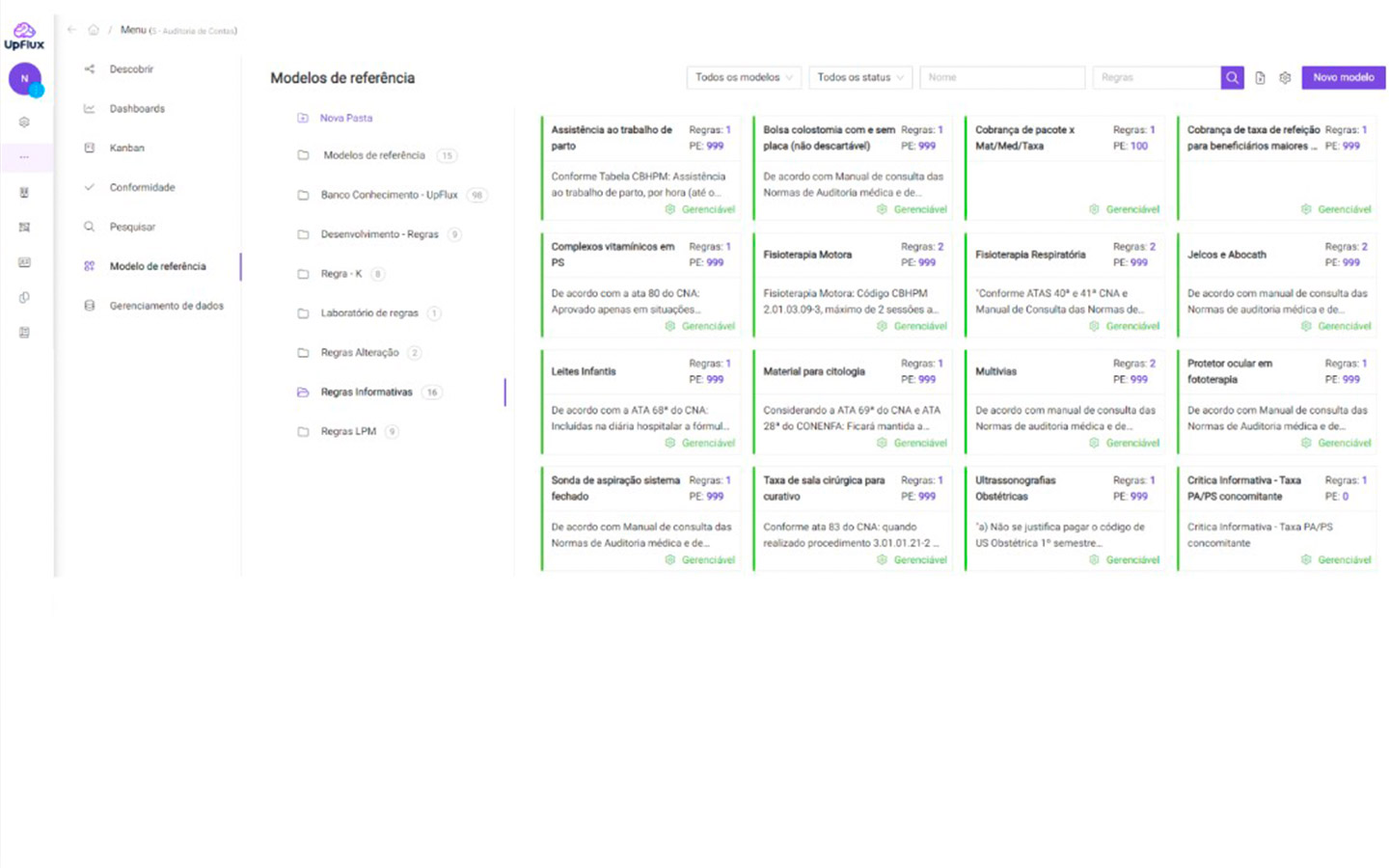This screenshot has width=1389, height=868.
Task: Select Kanban in the side menu
Action: tap(126, 149)
